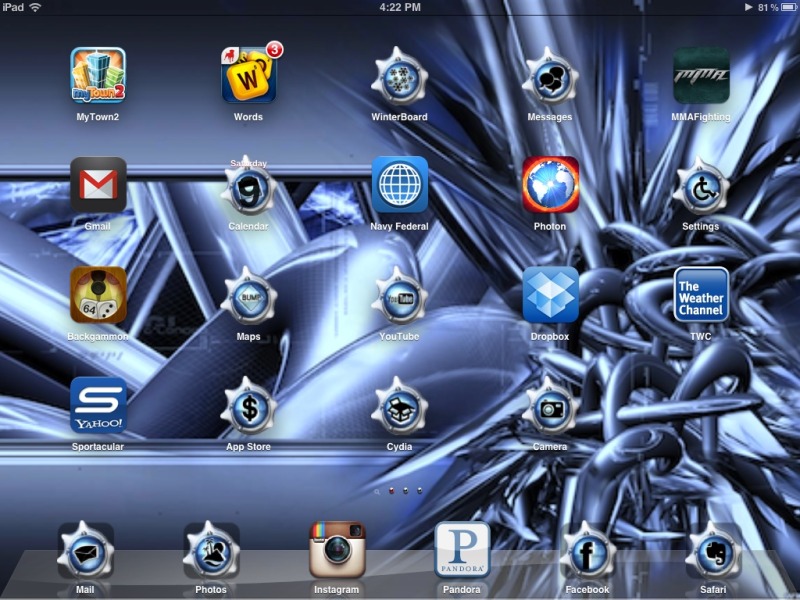Tap the Wi-Fi status icon
This screenshot has height=600, width=800.
35,7
